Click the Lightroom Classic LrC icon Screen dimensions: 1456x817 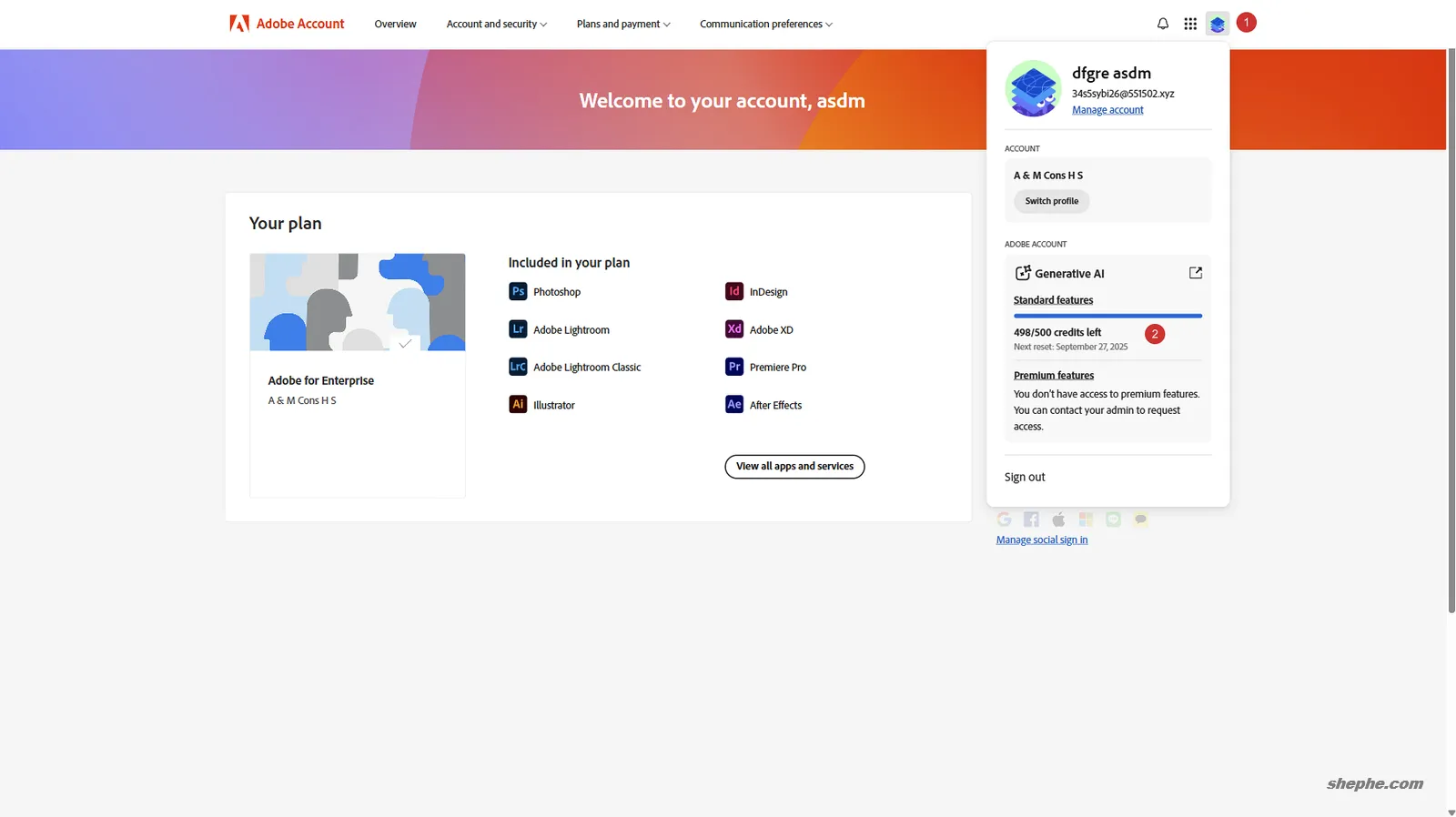[x=518, y=367]
